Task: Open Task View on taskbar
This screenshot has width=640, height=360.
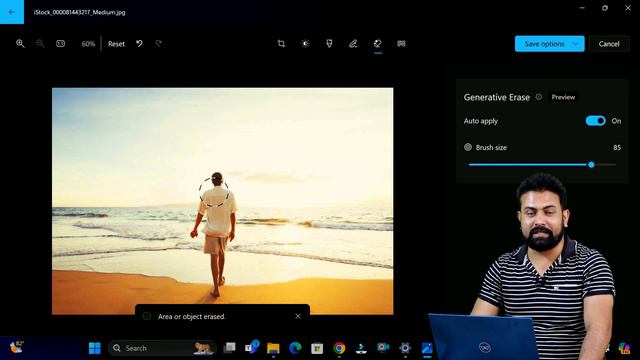Action: [x=229, y=348]
